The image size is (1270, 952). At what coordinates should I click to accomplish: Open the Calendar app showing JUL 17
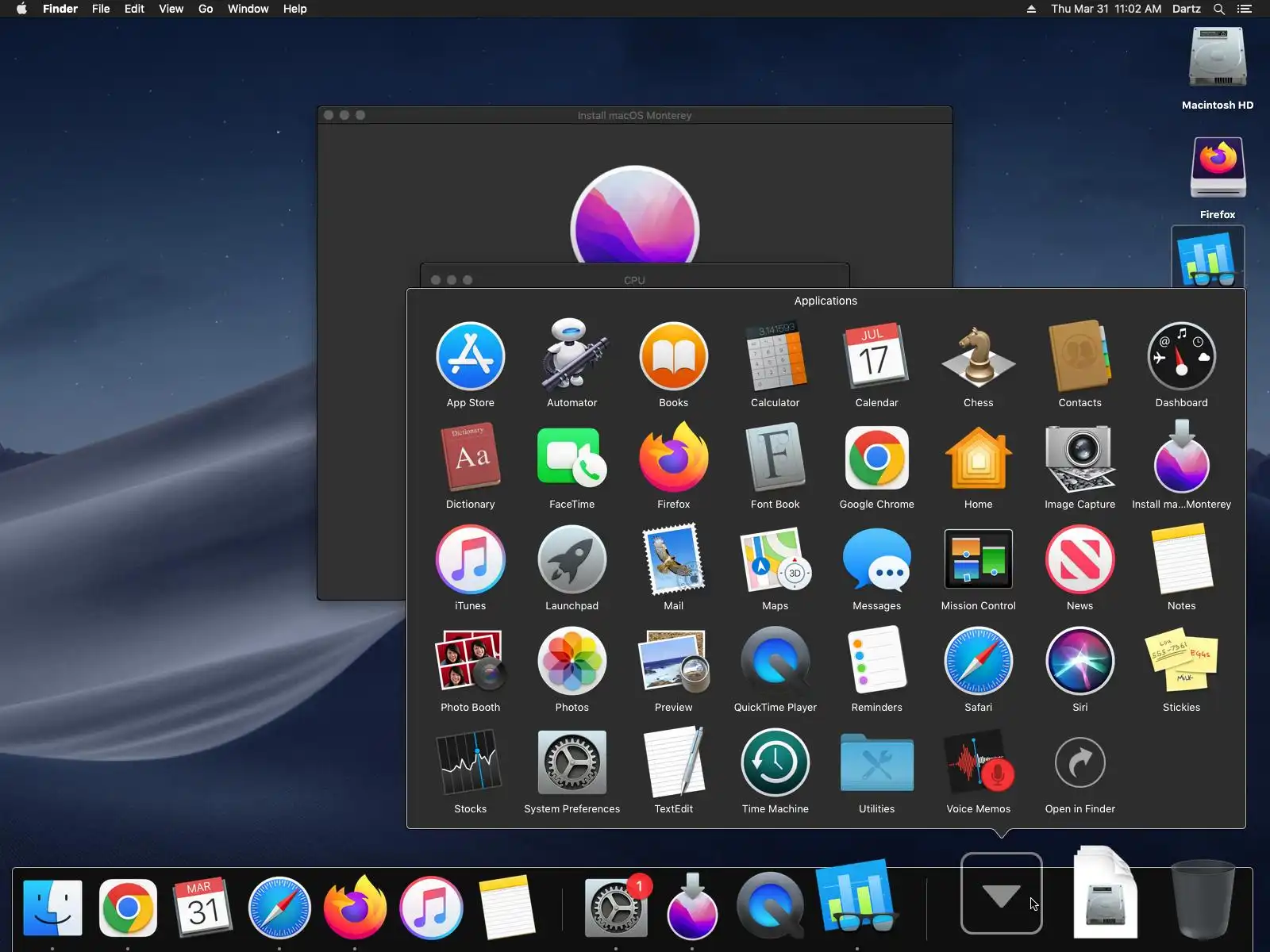876,356
